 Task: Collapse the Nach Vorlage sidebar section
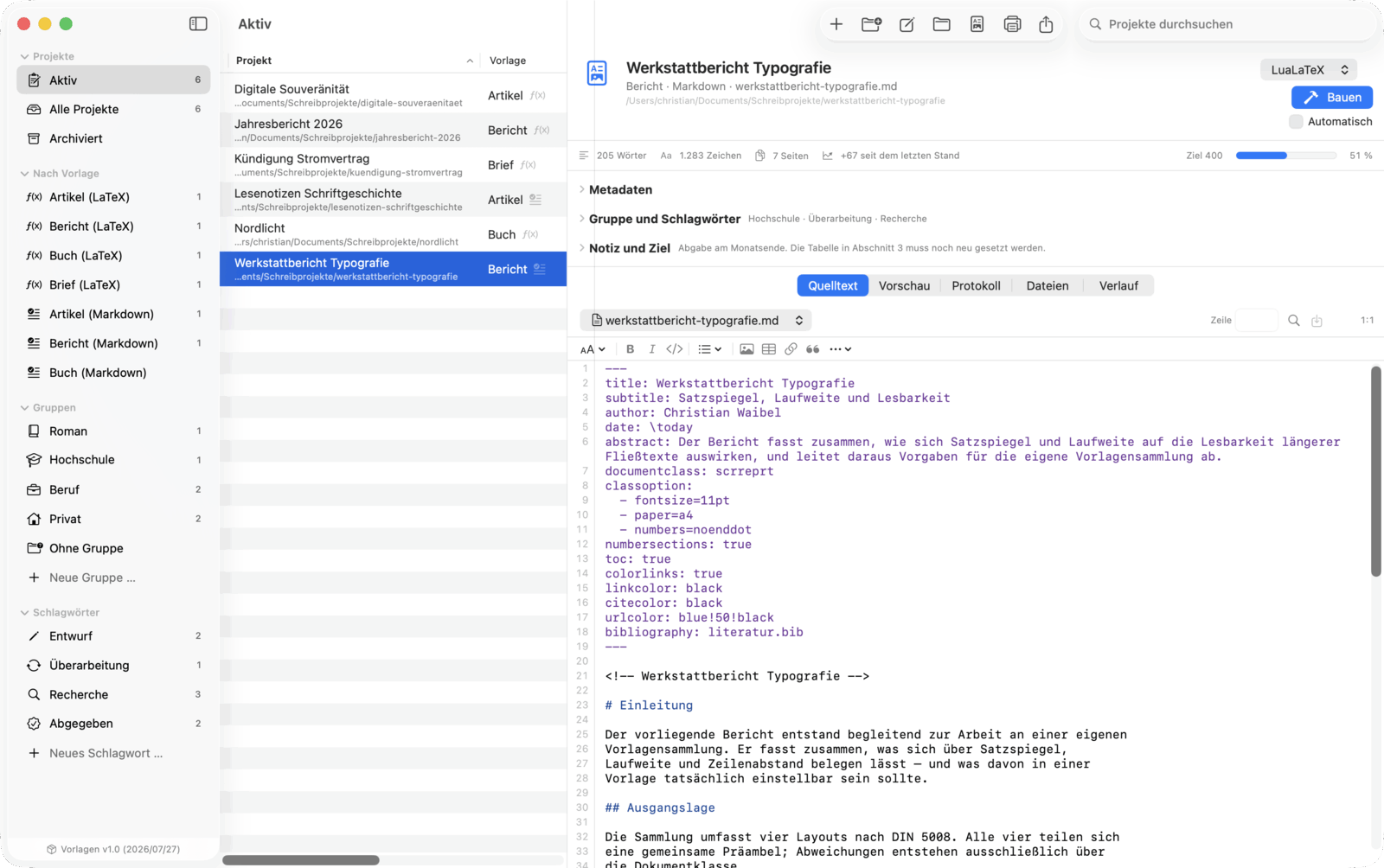point(24,174)
